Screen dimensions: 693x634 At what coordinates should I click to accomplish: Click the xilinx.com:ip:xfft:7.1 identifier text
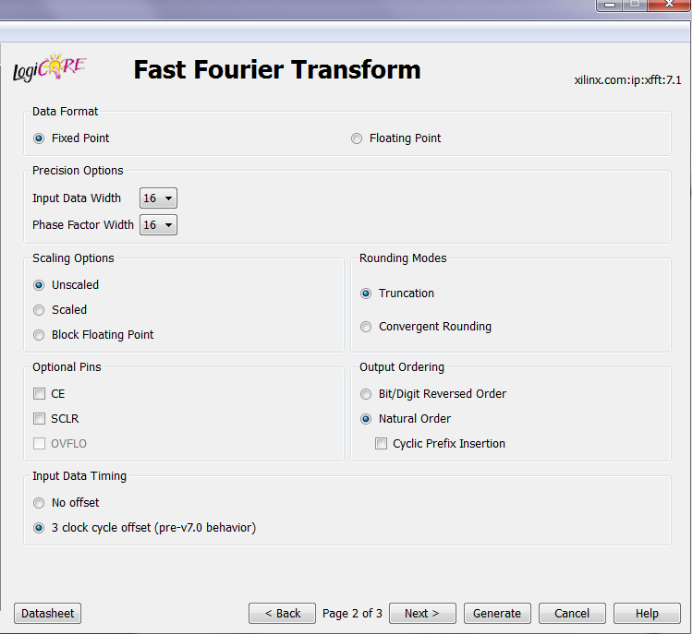point(628,80)
